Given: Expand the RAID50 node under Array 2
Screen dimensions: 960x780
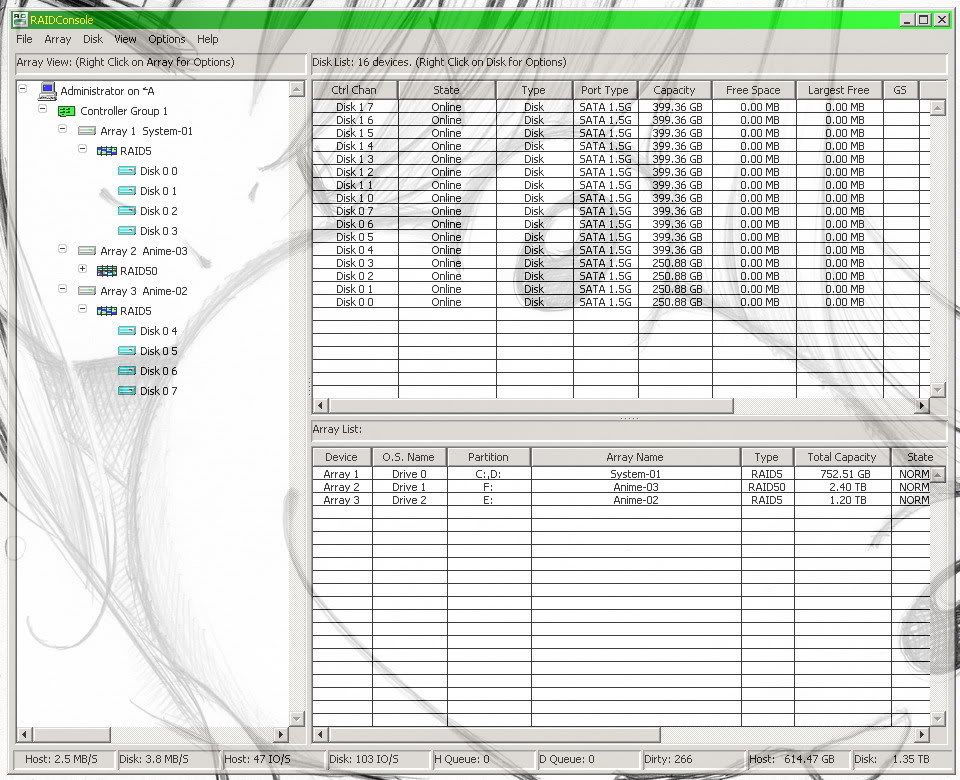Looking at the screenshot, I should [x=83, y=269].
